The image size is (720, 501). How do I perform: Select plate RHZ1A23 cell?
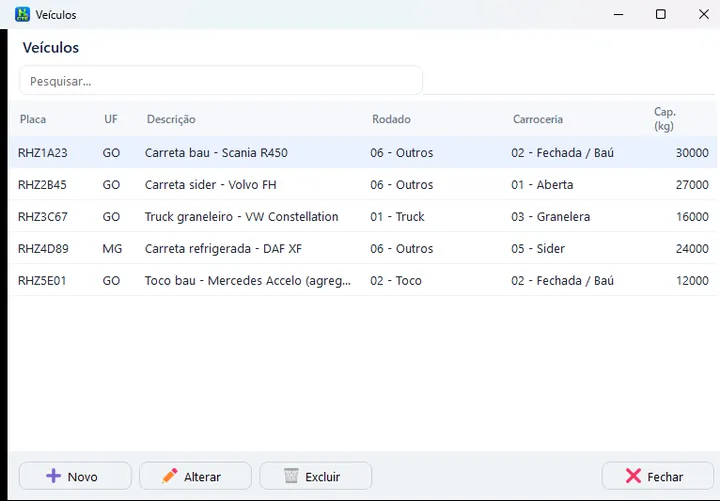pos(43,153)
